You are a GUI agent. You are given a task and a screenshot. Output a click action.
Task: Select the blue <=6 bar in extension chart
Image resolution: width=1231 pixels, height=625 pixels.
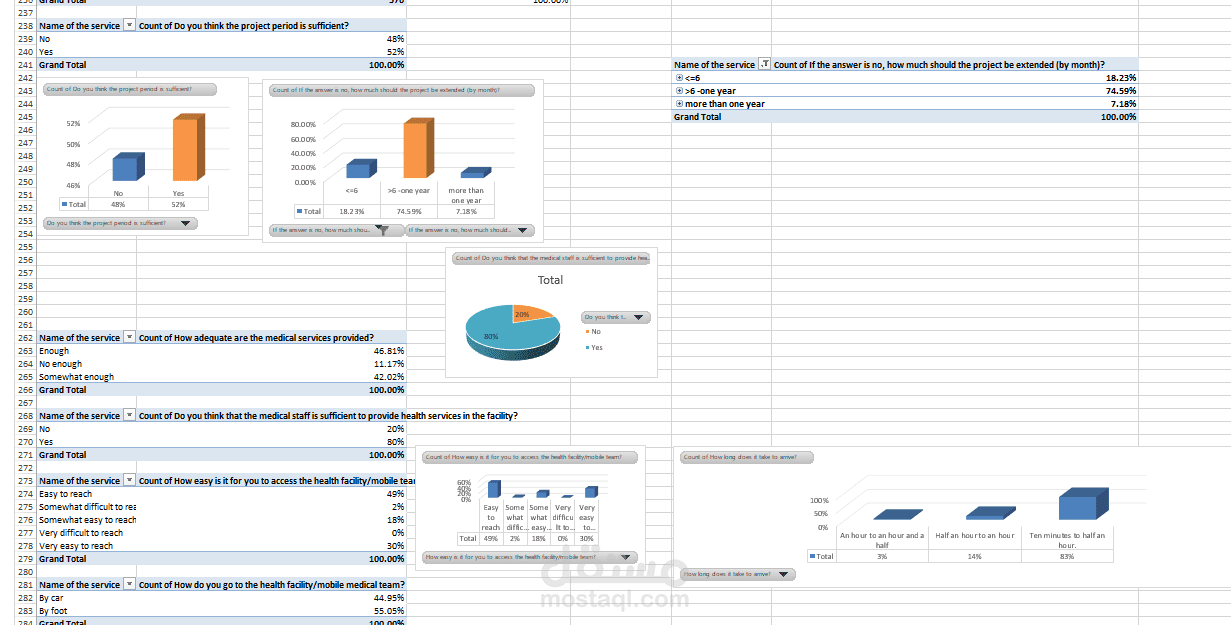click(363, 169)
